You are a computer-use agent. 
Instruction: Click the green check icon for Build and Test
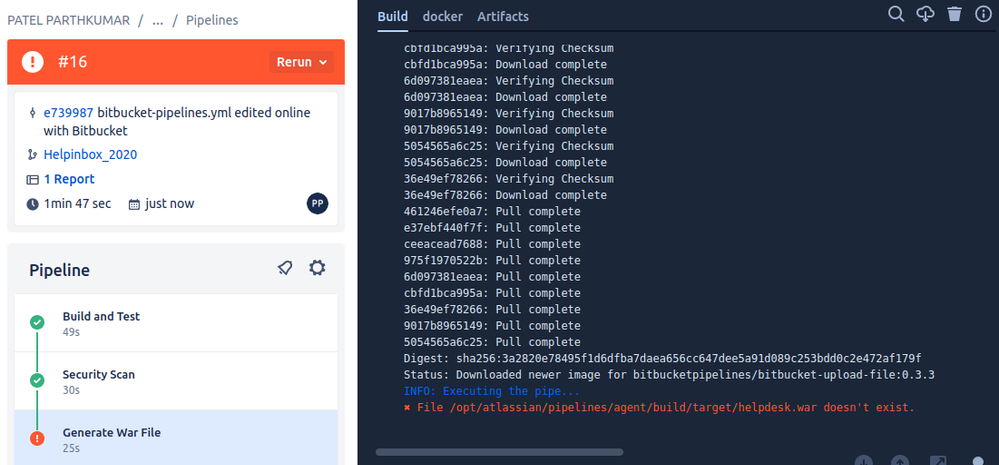[37, 322]
